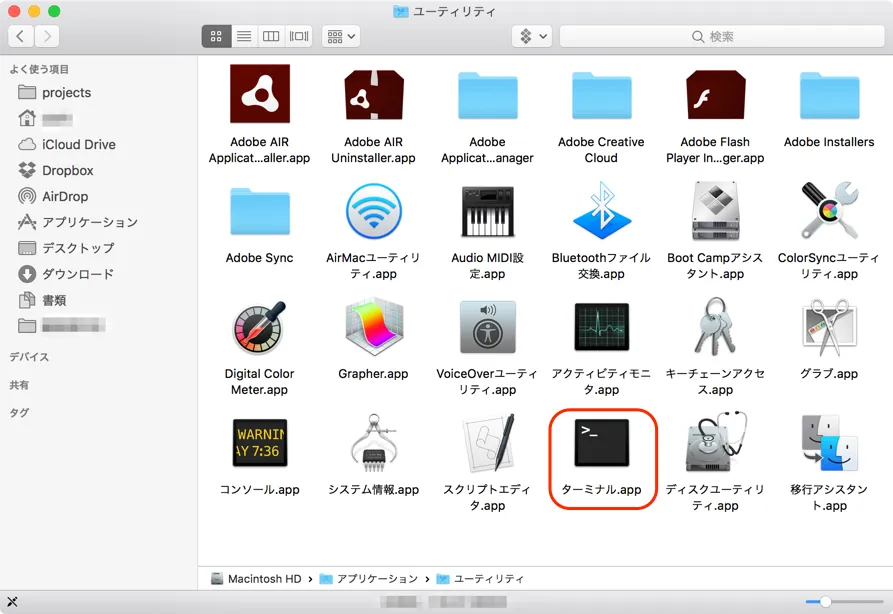
Task: Go to Macintosh HD in path bar
Action: click(256, 579)
